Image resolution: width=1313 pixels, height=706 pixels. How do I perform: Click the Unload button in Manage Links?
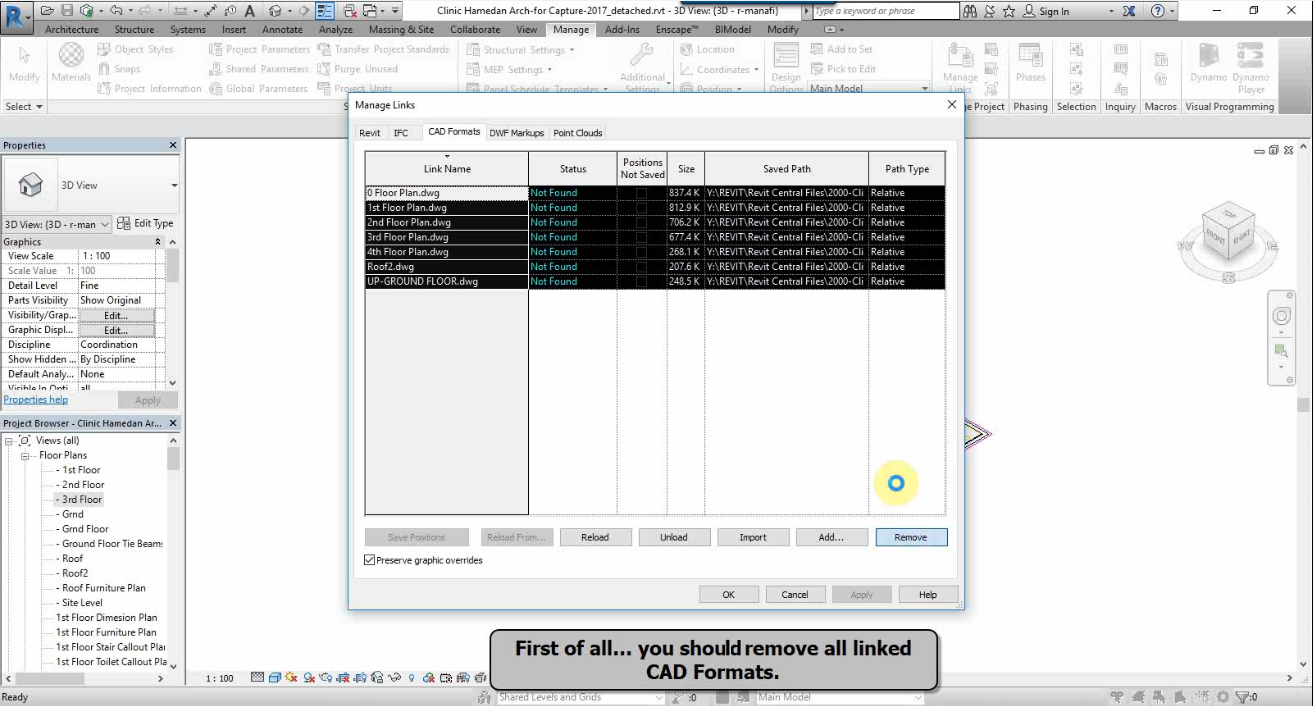click(674, 537)
